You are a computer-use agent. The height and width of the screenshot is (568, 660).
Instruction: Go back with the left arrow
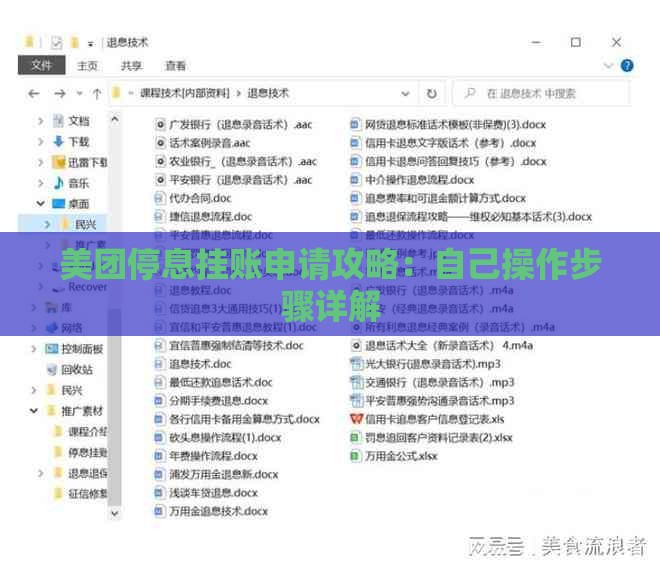[x=34, y=93]
